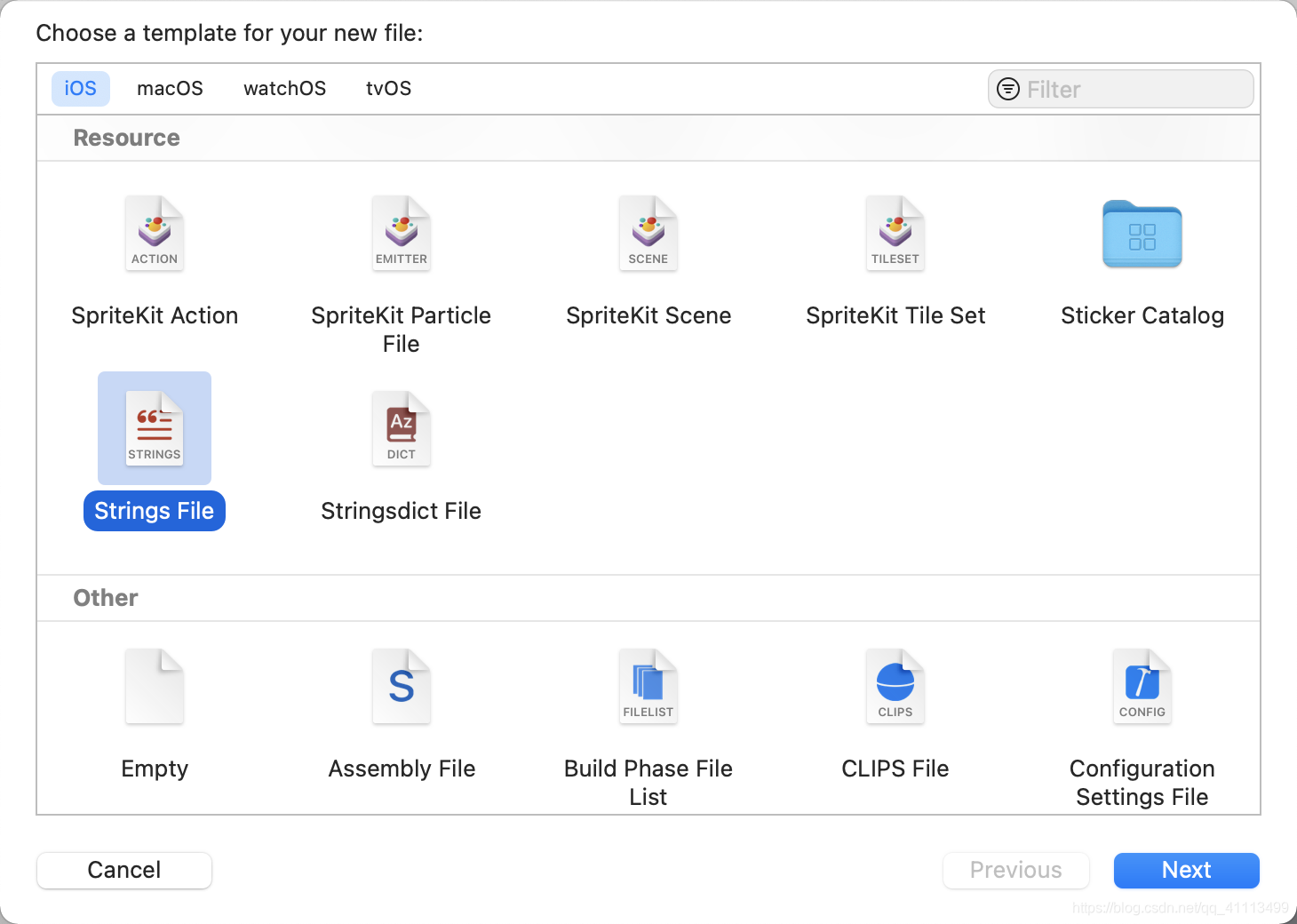Click the 'Other' section header
This screenshot has width=1297, height=924.
(x=106, y=598)
